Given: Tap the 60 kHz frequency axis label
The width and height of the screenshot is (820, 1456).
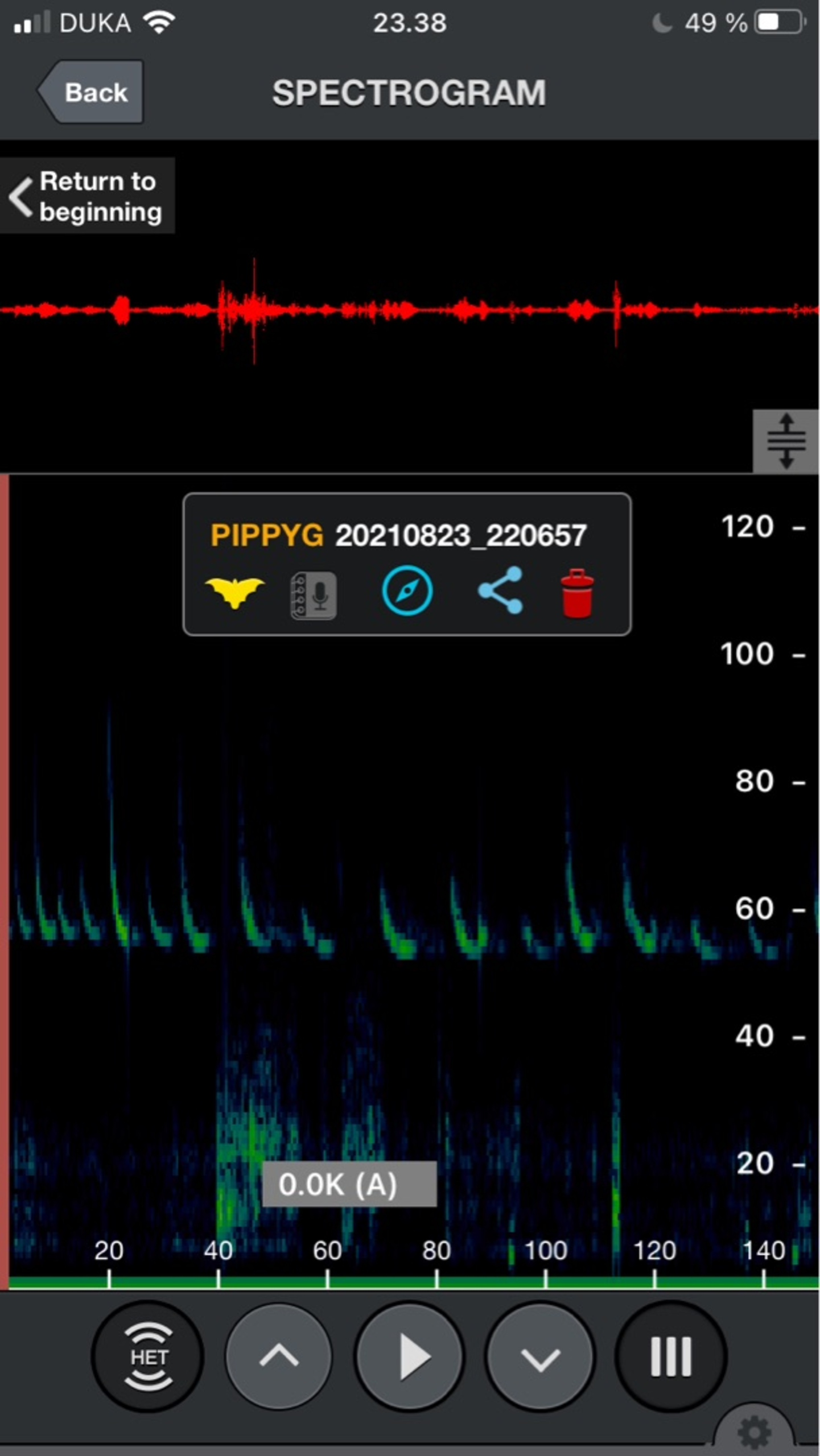Looking at the screenshot, I should click(754, 909).
